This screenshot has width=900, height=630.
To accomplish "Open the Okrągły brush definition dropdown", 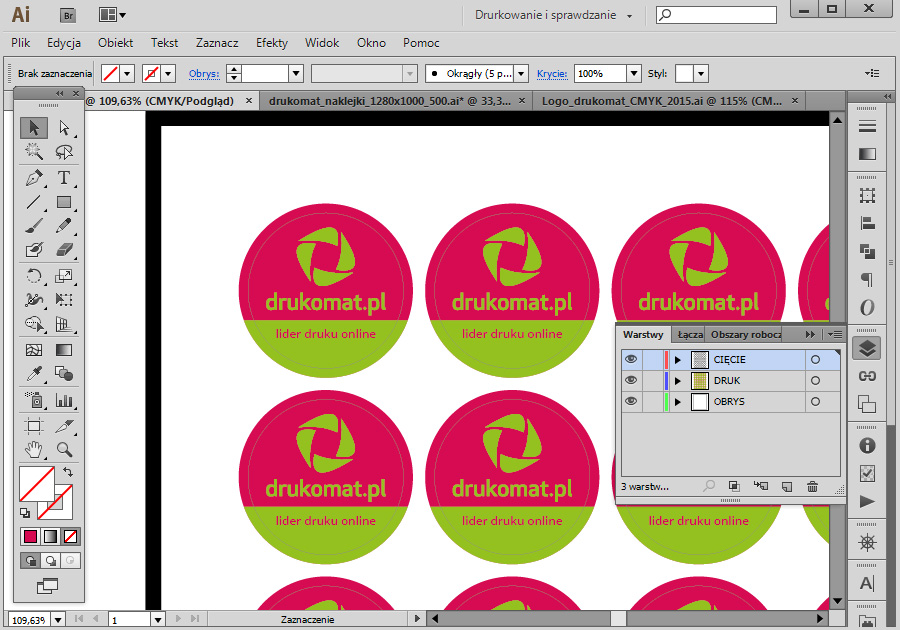I will pyautogui.click(x=521, y=73).
